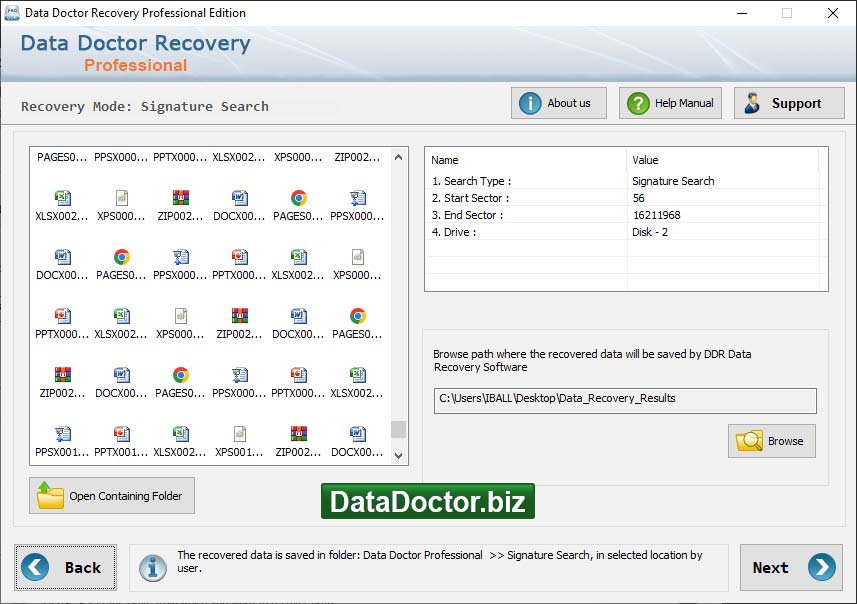Screen dimensions: 857x604
Task: Go Back to the previous step
Action: [x=66, y=567]
